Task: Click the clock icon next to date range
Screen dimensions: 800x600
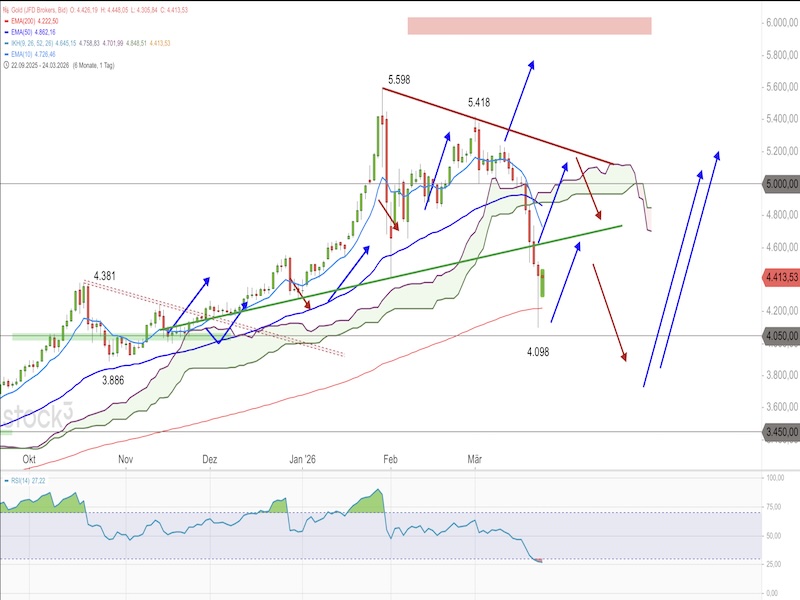Action: click(7, 67)
